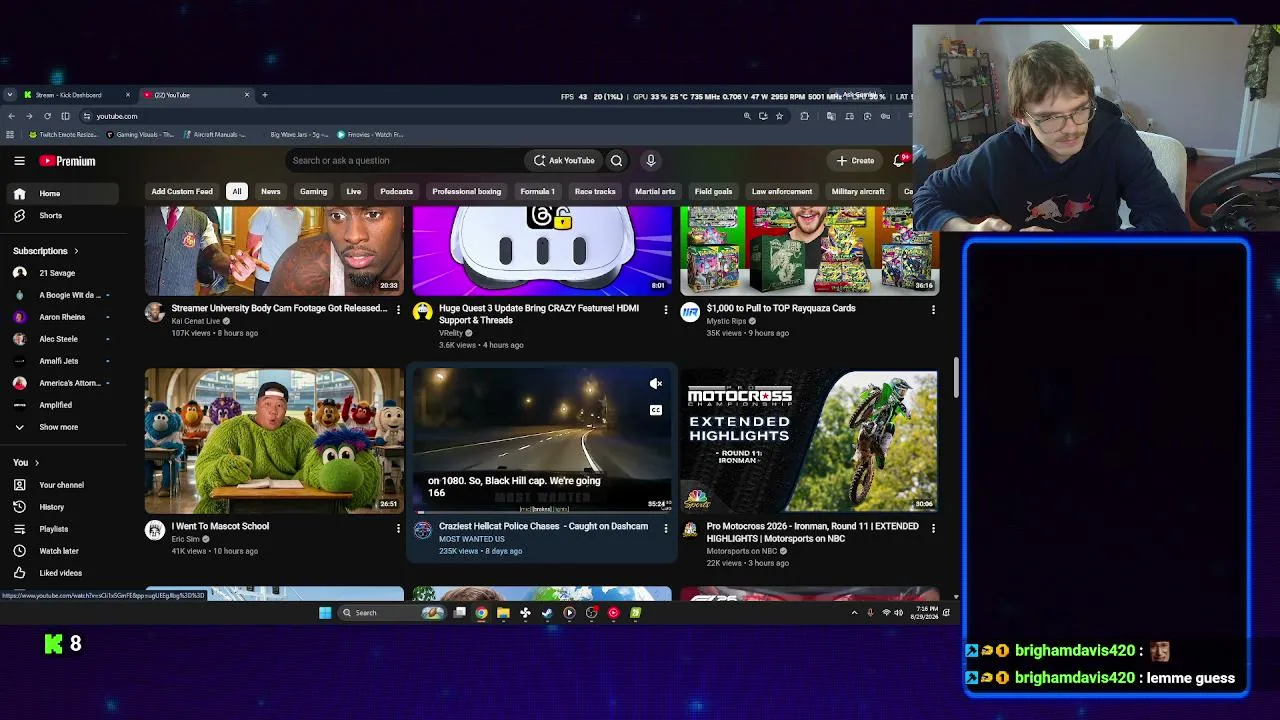
Task: Open more options for Huge Quest 3 Update video
Action: [x=666, y=310]
